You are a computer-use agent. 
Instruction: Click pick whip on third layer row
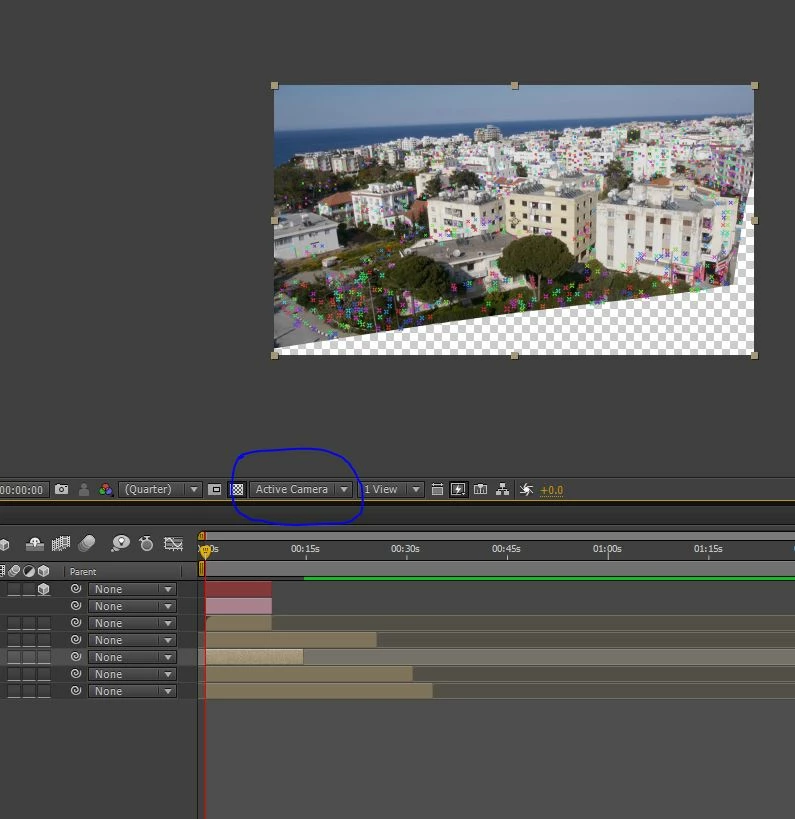tap(76, 623)
